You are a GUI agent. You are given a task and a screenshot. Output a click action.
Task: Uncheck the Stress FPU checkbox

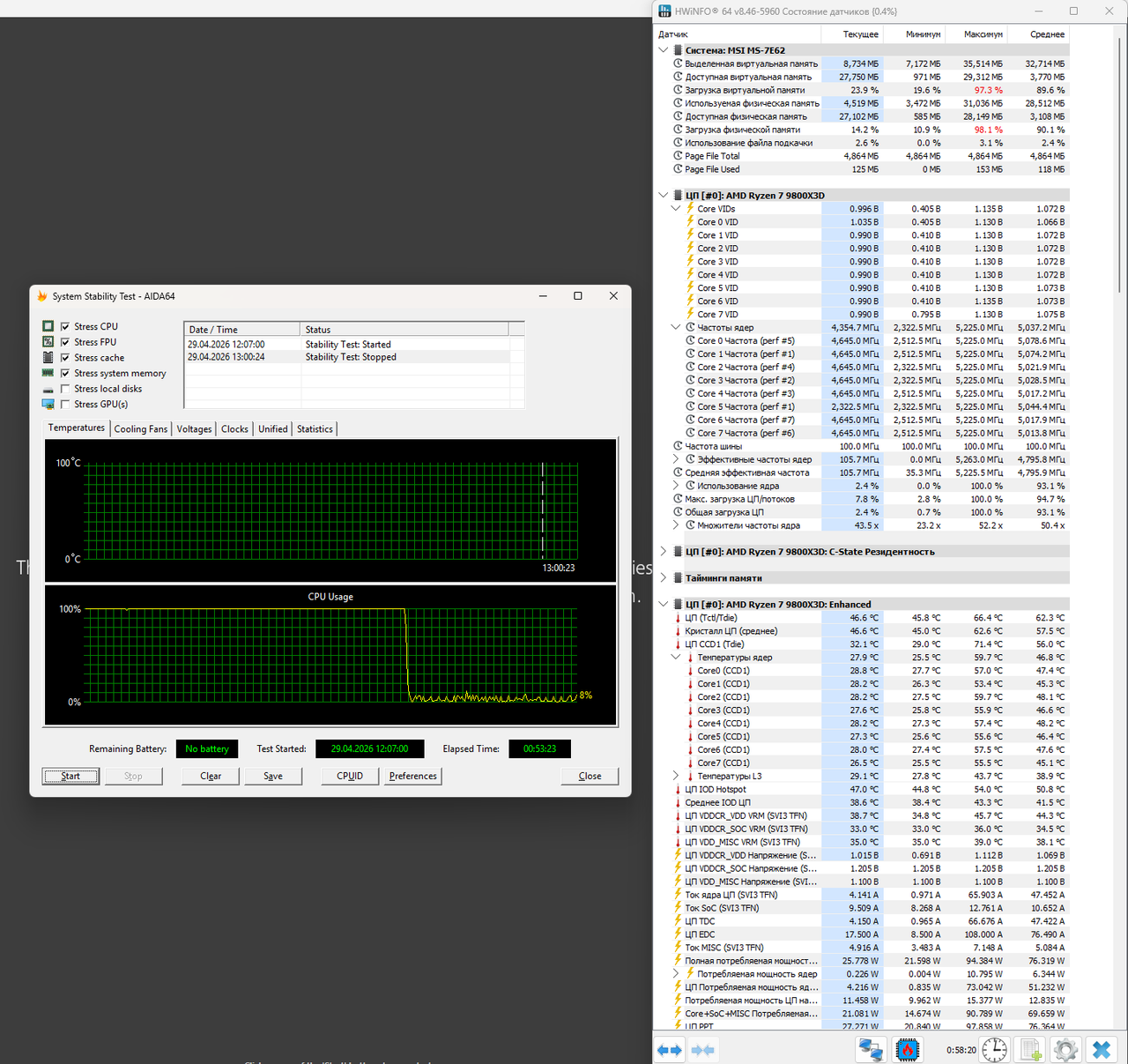(65, 342)
